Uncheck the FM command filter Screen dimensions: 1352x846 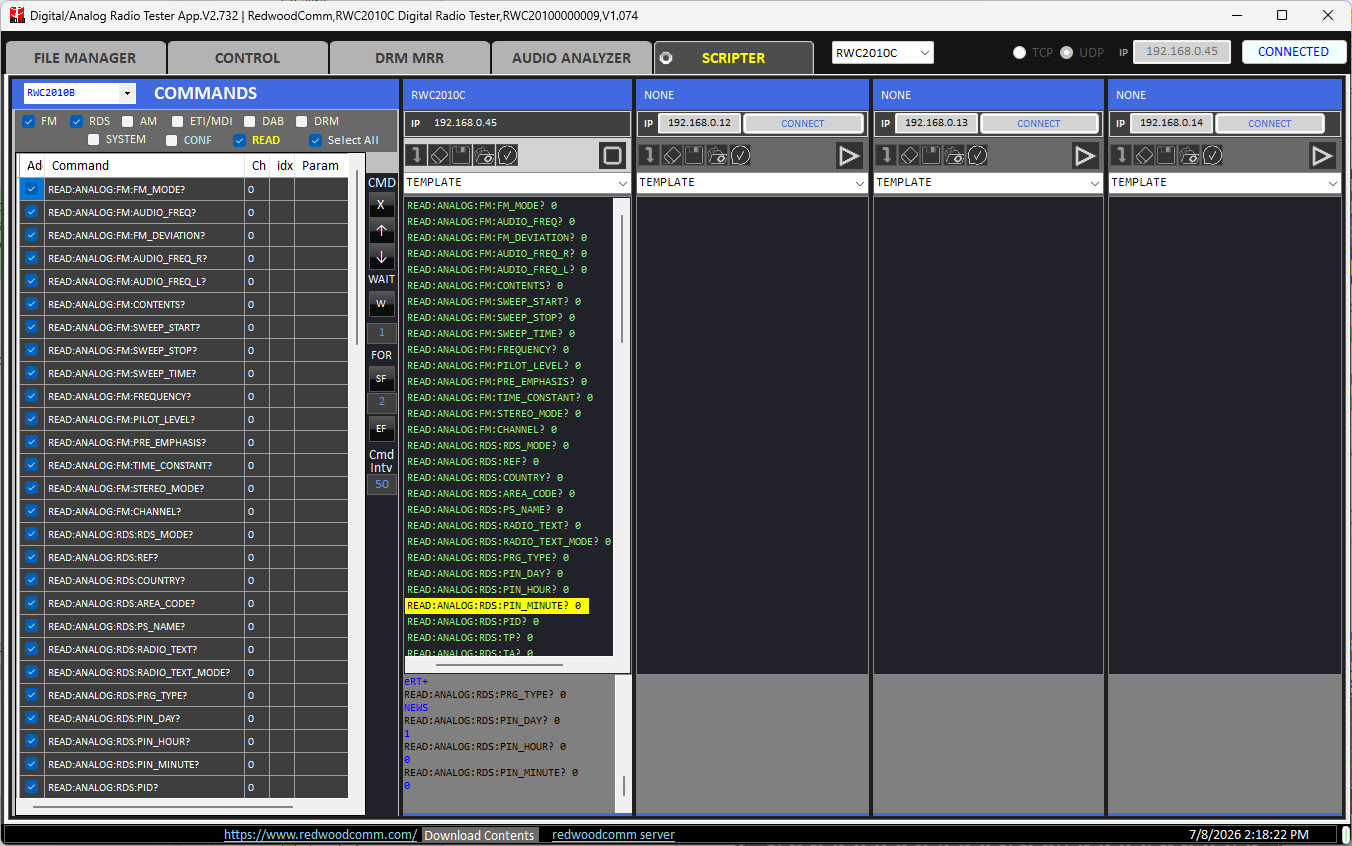point(28,122)
